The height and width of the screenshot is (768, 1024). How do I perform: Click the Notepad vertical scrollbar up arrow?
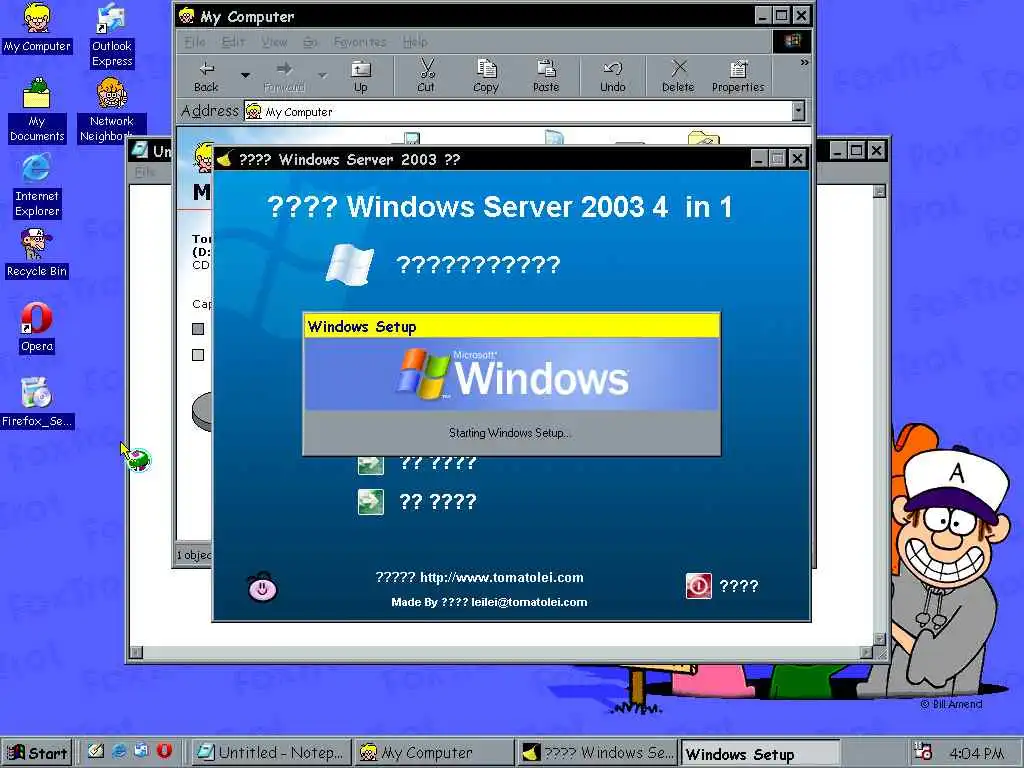pyautogui.click(x=880, y=191)
